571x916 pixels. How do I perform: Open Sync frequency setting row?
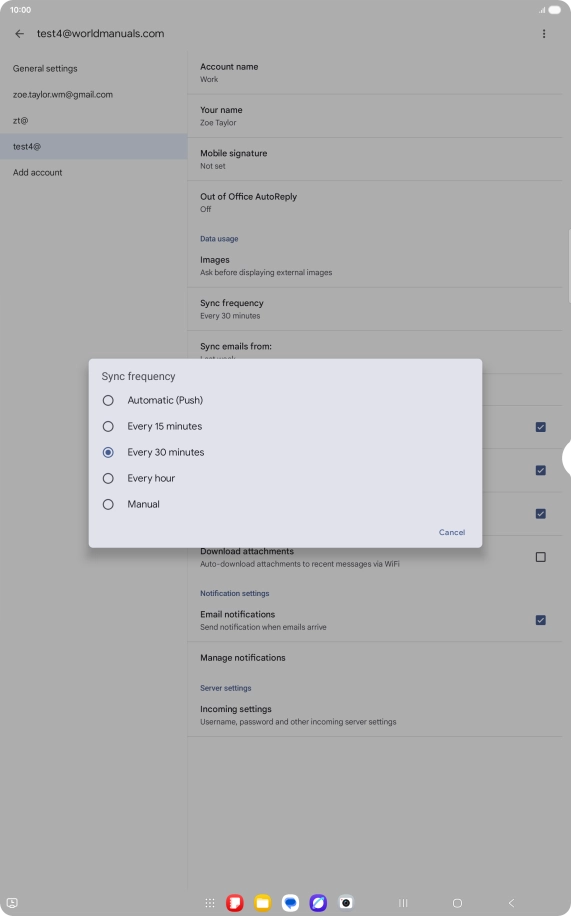(x=375, y=309)
